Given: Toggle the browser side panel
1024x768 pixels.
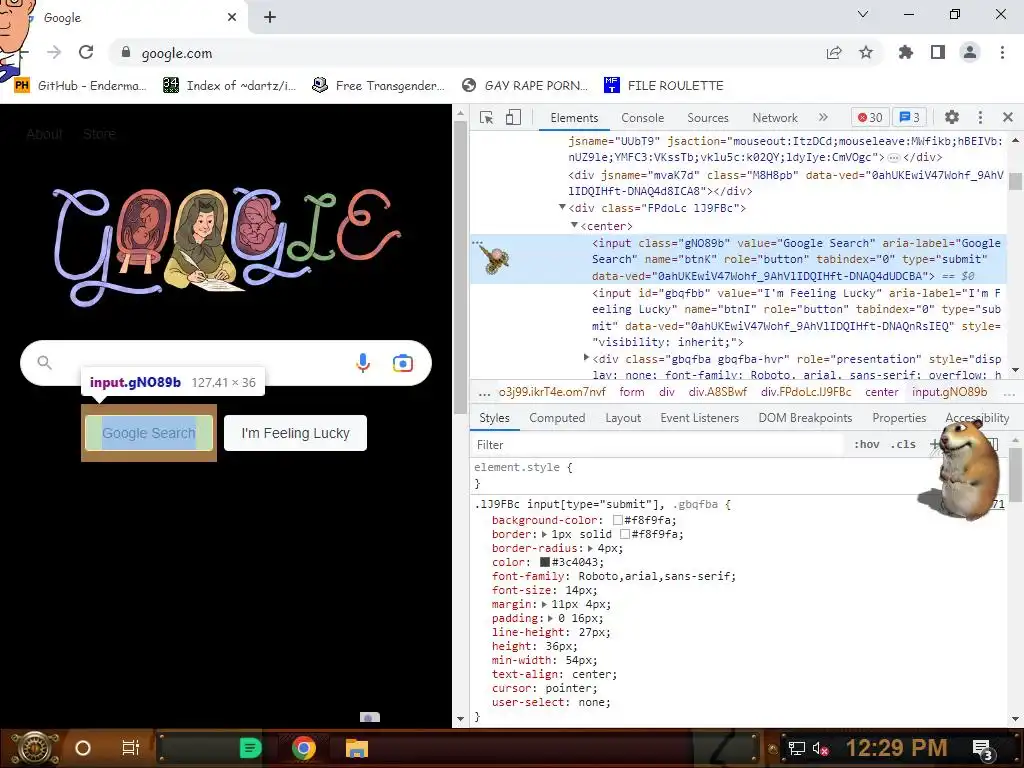Looking at the screenshot, I should (x=938, y=52).
